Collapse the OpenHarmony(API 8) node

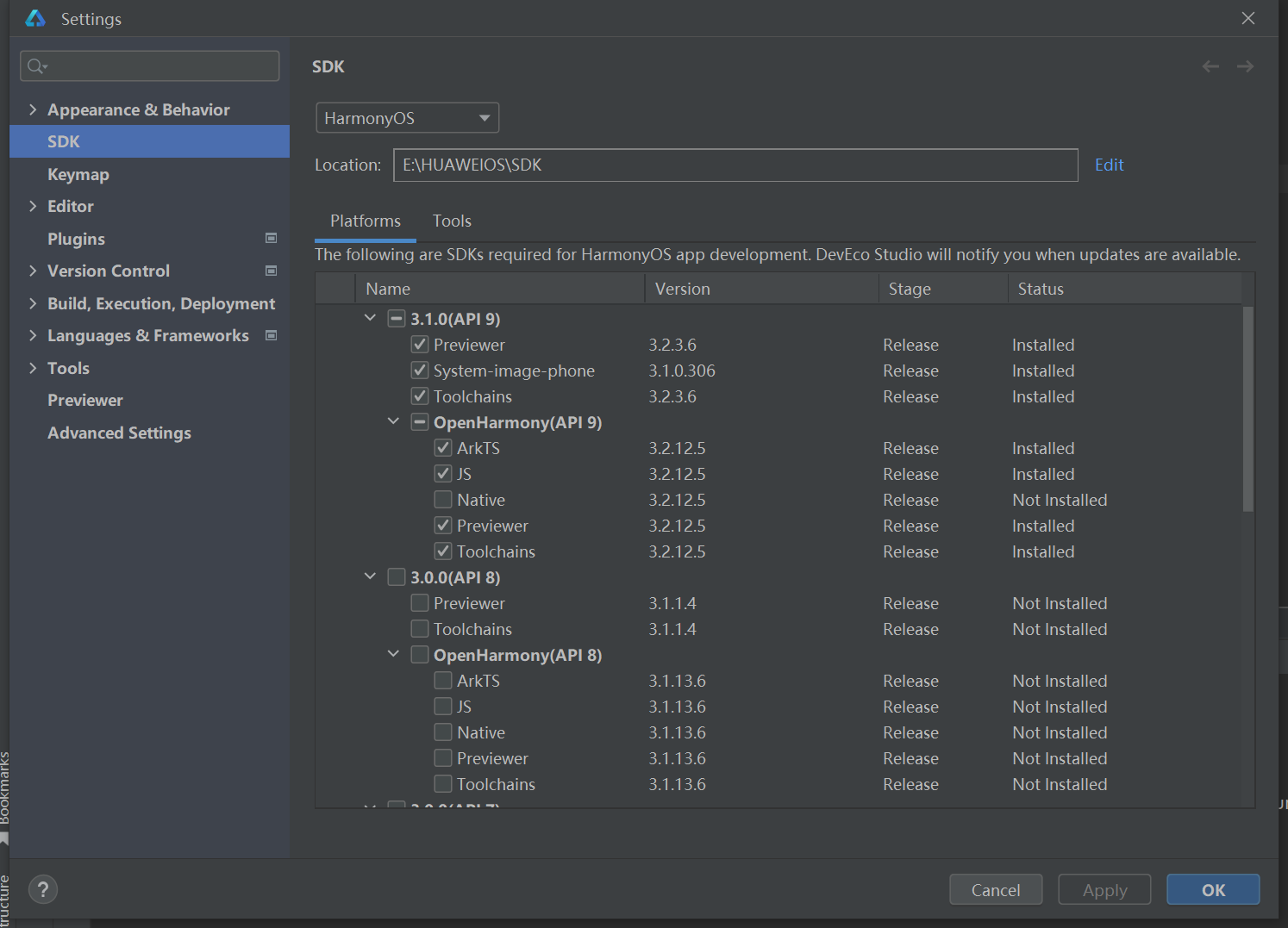coord(393,654)
